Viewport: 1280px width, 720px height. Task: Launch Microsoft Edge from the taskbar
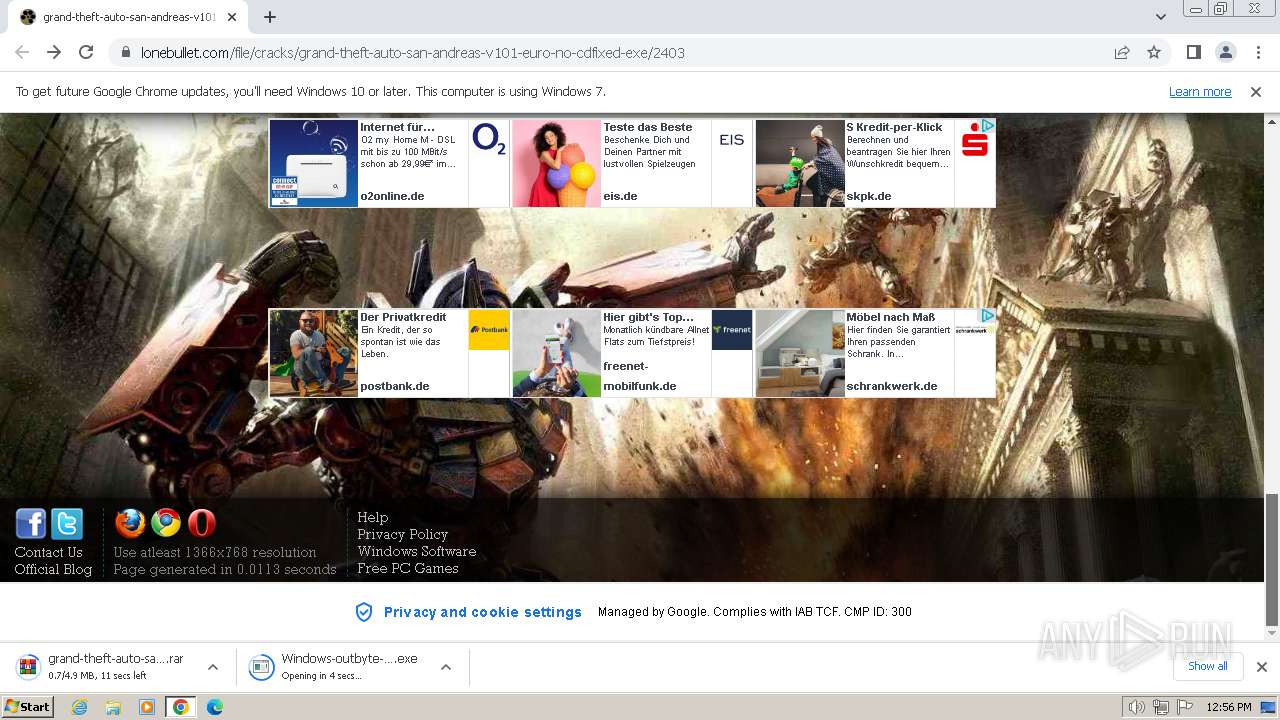(214, 707)
